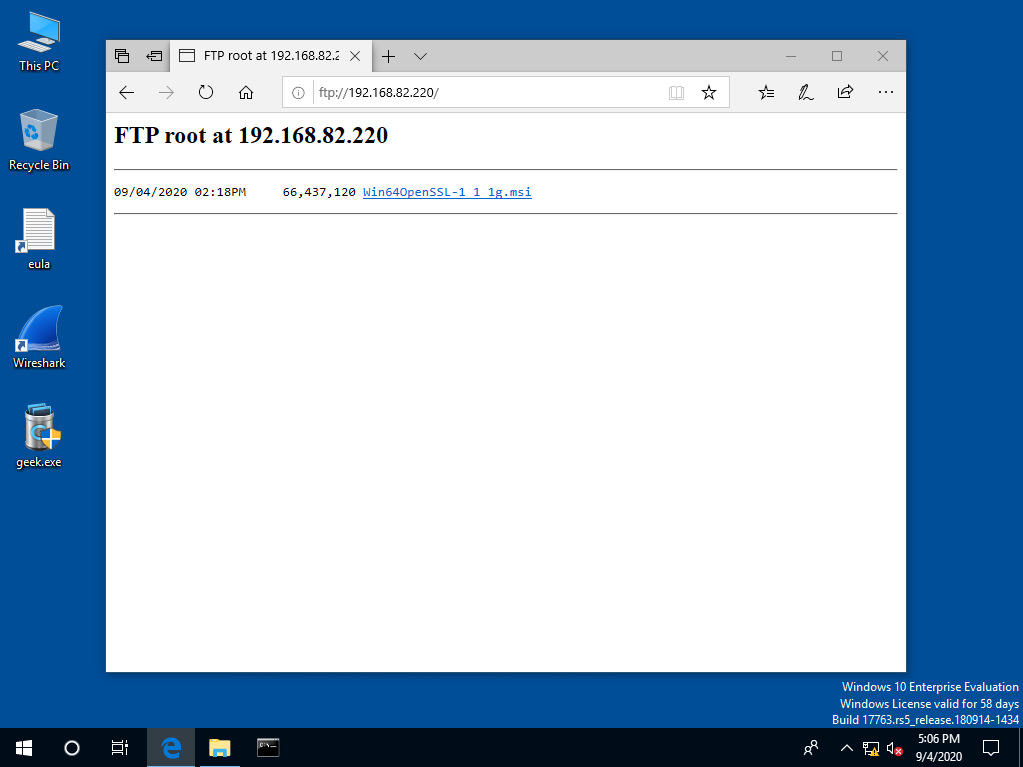Open Task View on taskbar
The width and height of the screenshot is (1023, 767).
coord(120,747)
